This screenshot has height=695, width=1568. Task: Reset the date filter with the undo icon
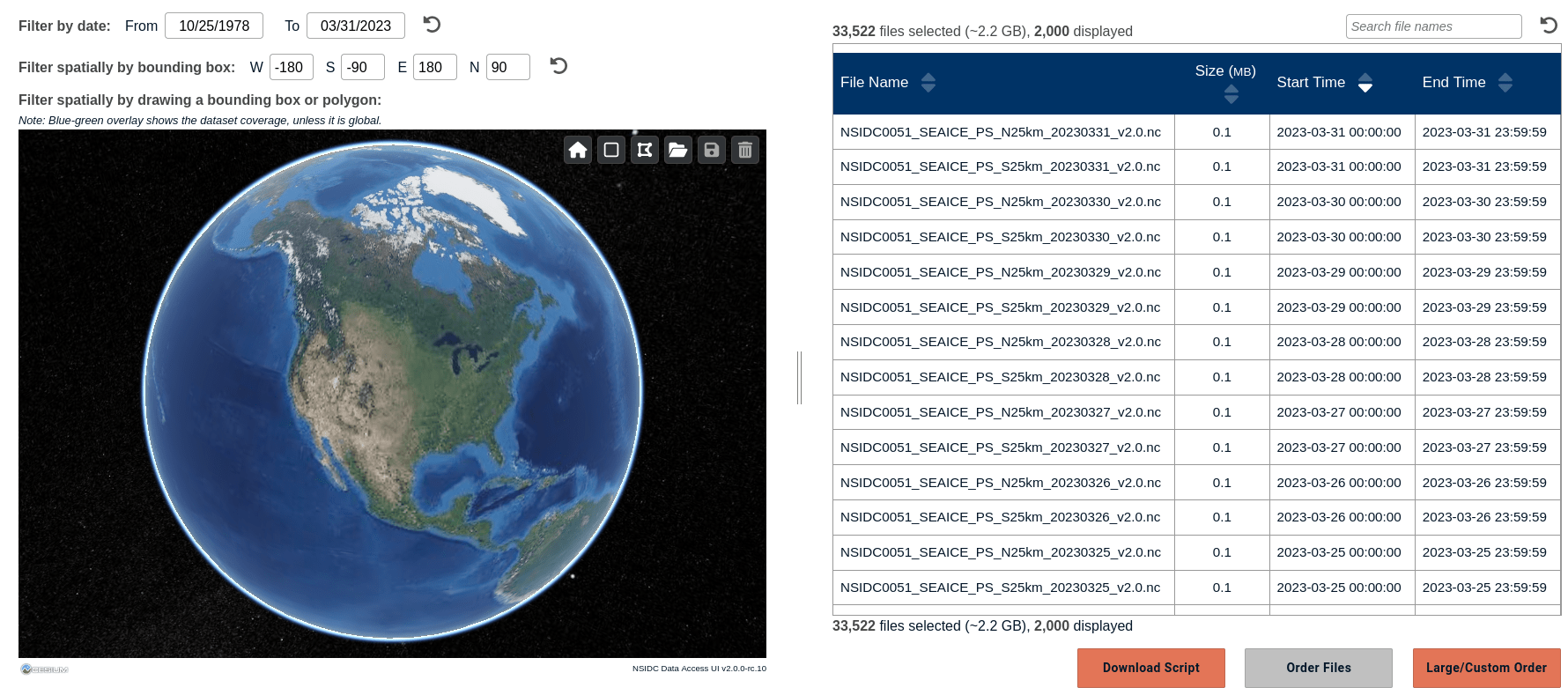click(x=432, y=25)
